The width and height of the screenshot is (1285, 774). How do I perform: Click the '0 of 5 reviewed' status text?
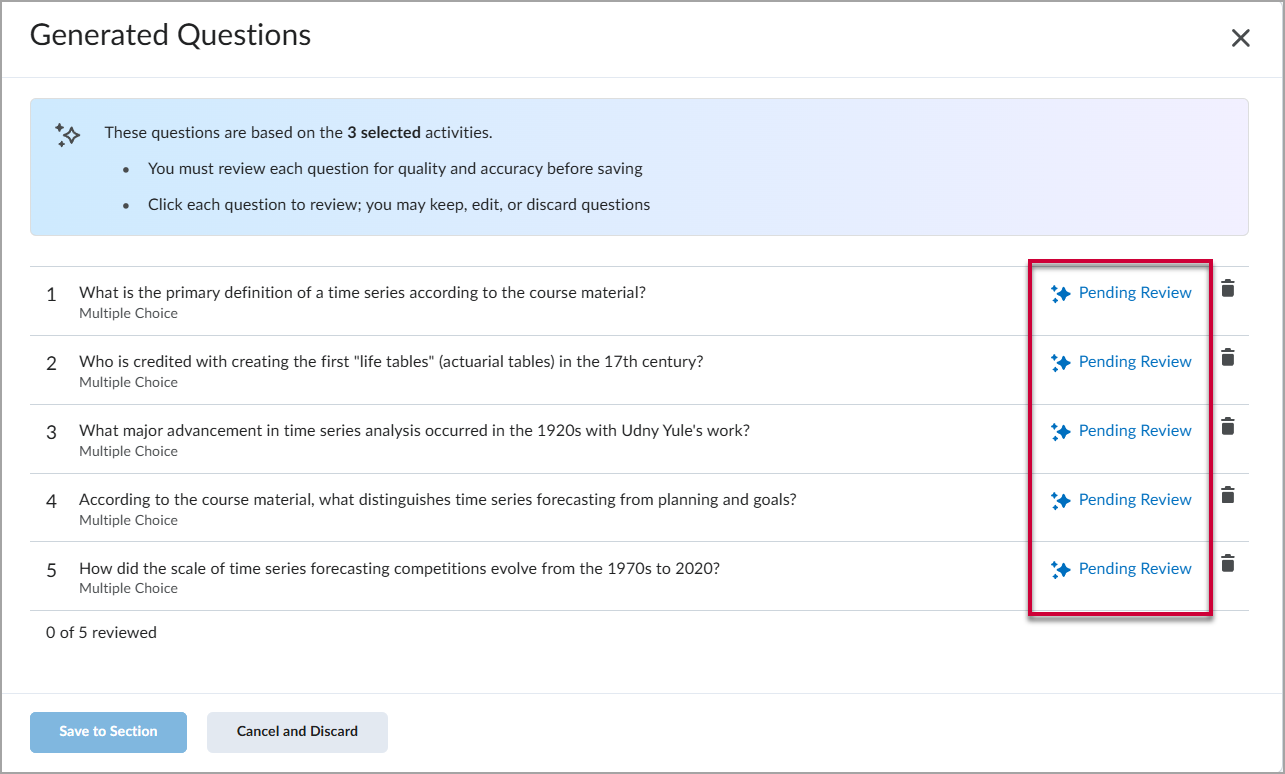click(x=101, y=633)
